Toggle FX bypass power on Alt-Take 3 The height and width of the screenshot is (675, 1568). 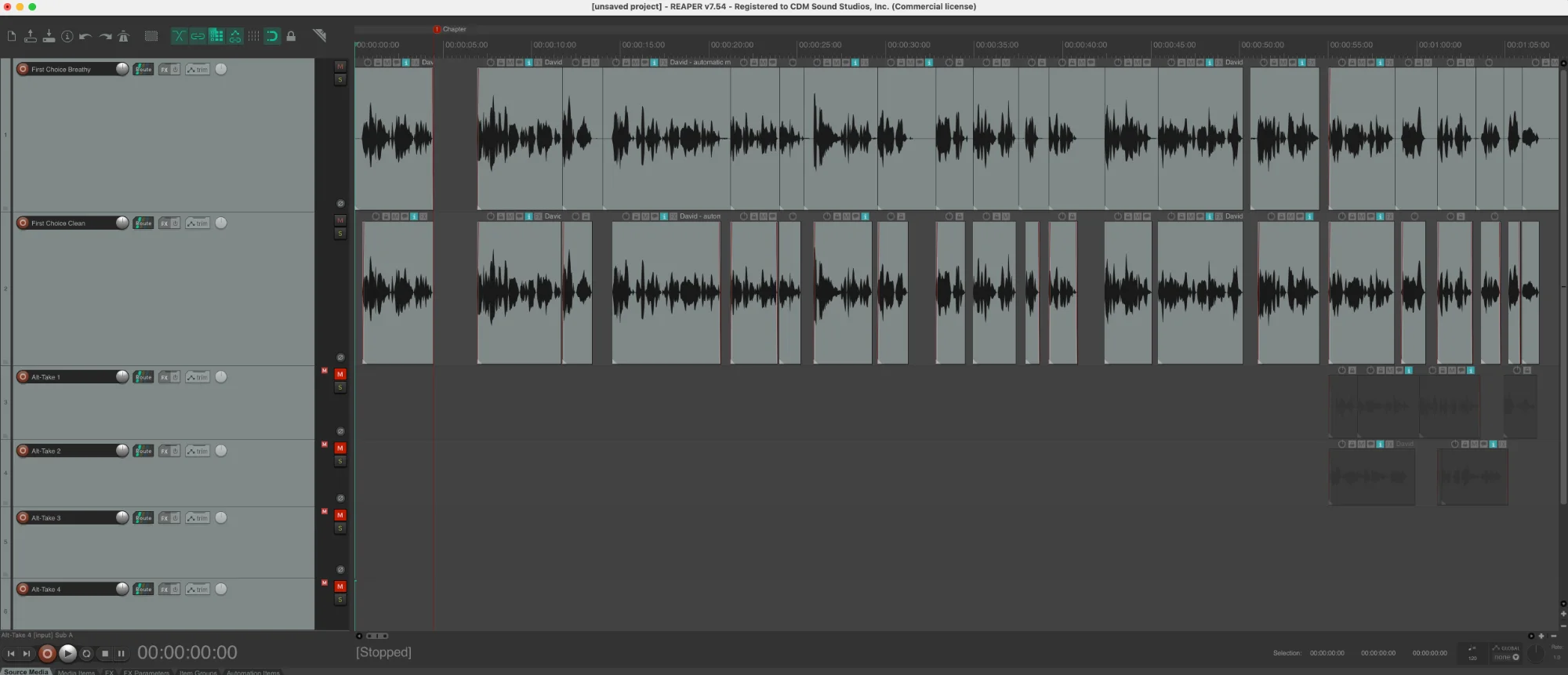(x=176, y=518)
